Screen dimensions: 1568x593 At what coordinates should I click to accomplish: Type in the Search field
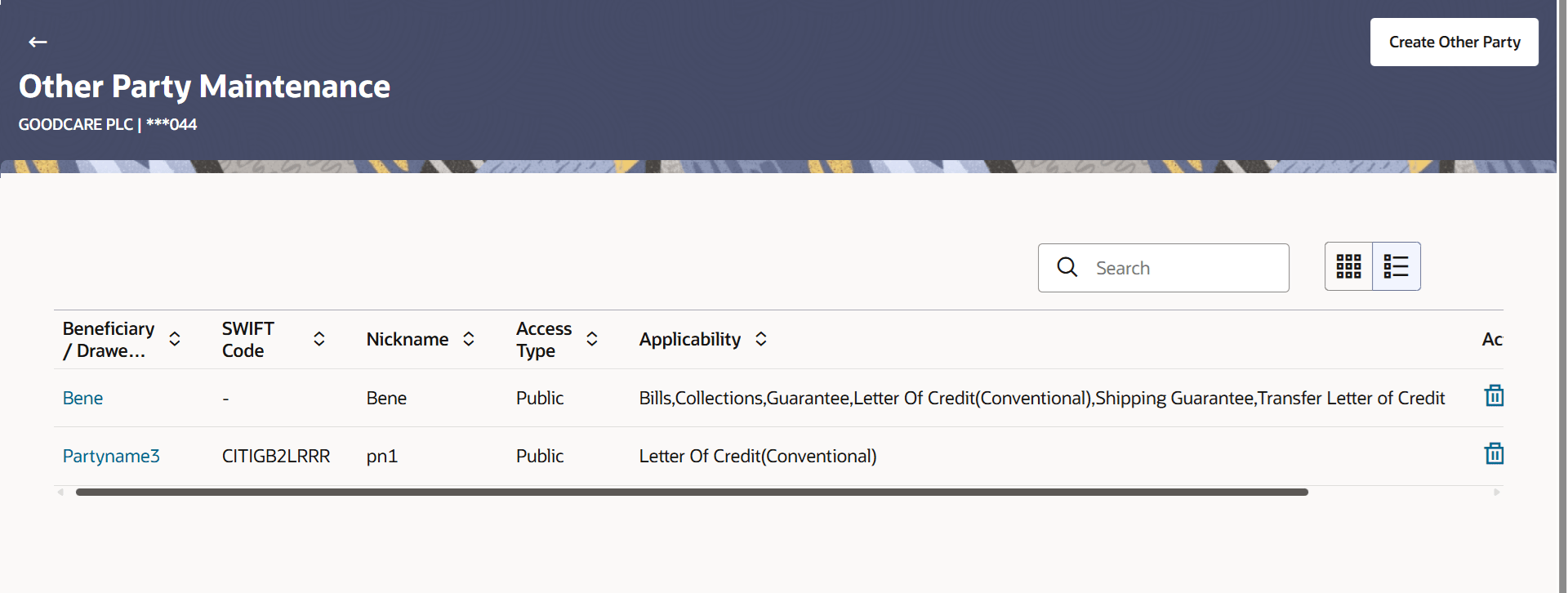coord(1184,268)
